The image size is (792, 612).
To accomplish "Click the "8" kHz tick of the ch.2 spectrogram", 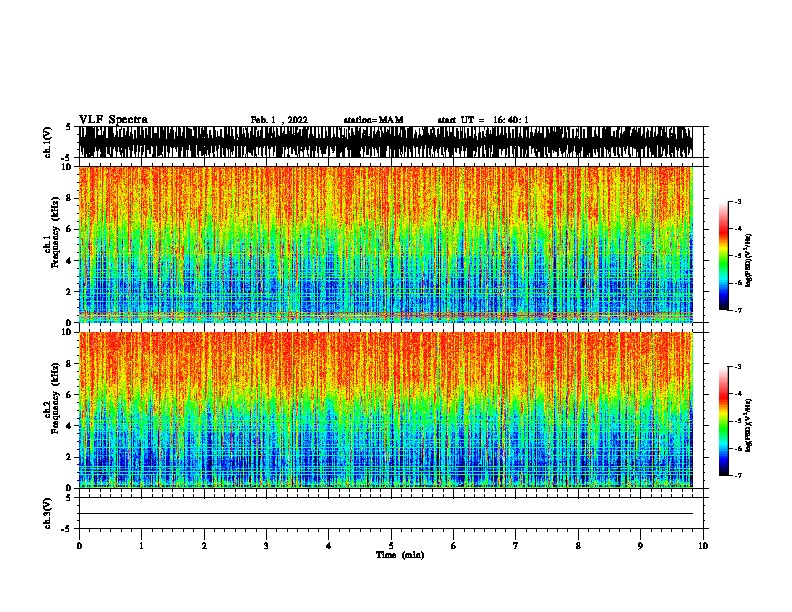I will (x=70, y=364).
